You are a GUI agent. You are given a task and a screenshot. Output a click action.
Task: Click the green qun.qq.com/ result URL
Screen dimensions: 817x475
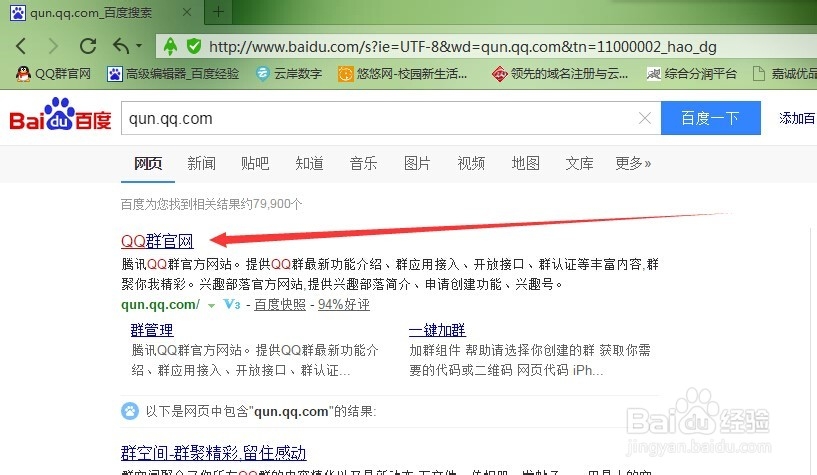(160, 305)
